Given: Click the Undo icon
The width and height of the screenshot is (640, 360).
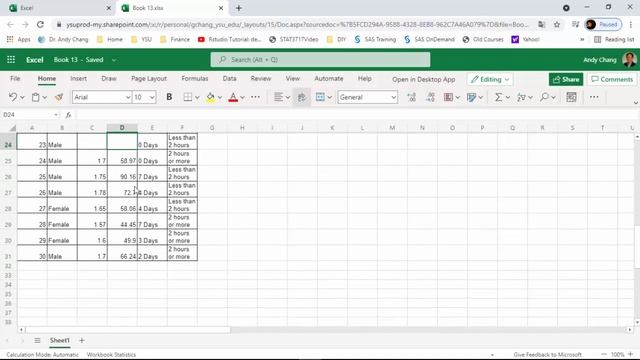Looking at the screenshot, I should 13,97.
